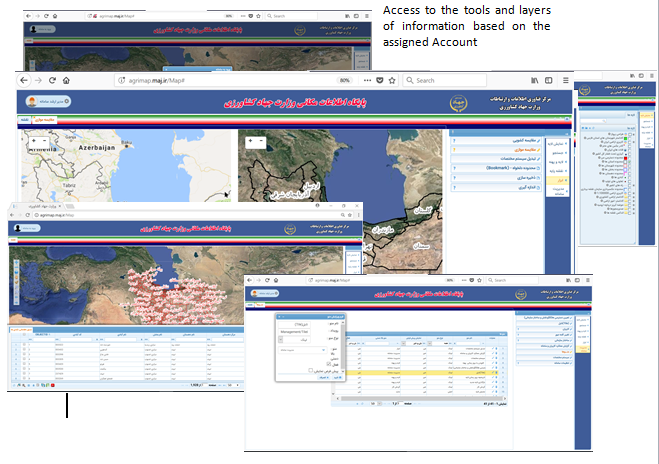659x464 pixels.
Task: Select اندازه گیری tool in tools panel
Action: click(x=496, y=188)
